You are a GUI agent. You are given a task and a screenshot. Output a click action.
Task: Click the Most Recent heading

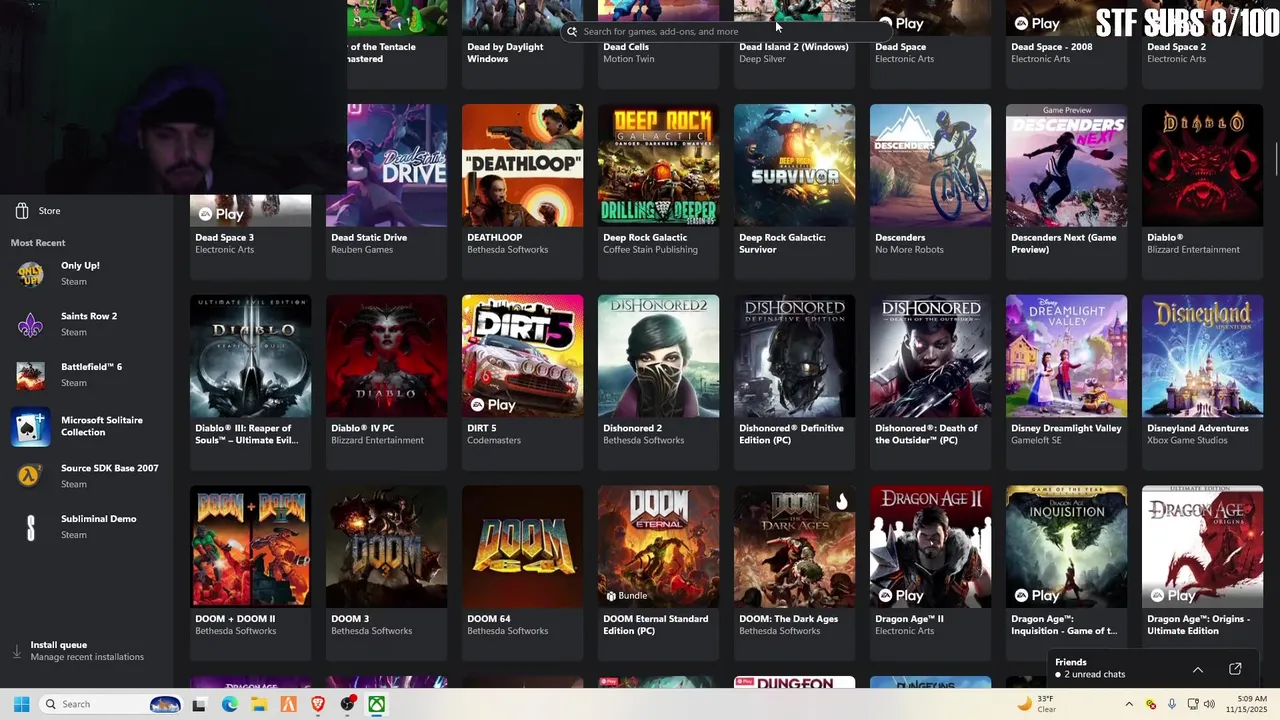point(38,243)
